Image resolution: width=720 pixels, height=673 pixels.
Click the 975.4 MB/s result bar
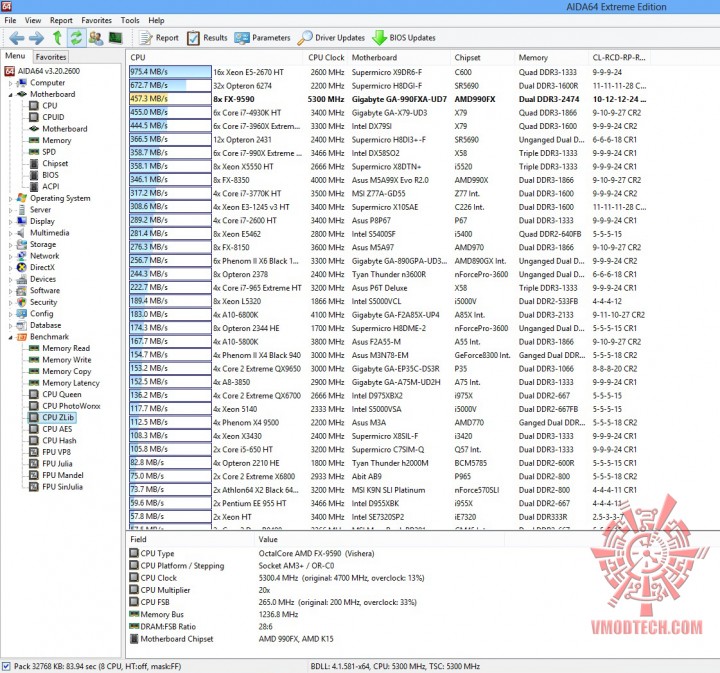click(170, 72)
